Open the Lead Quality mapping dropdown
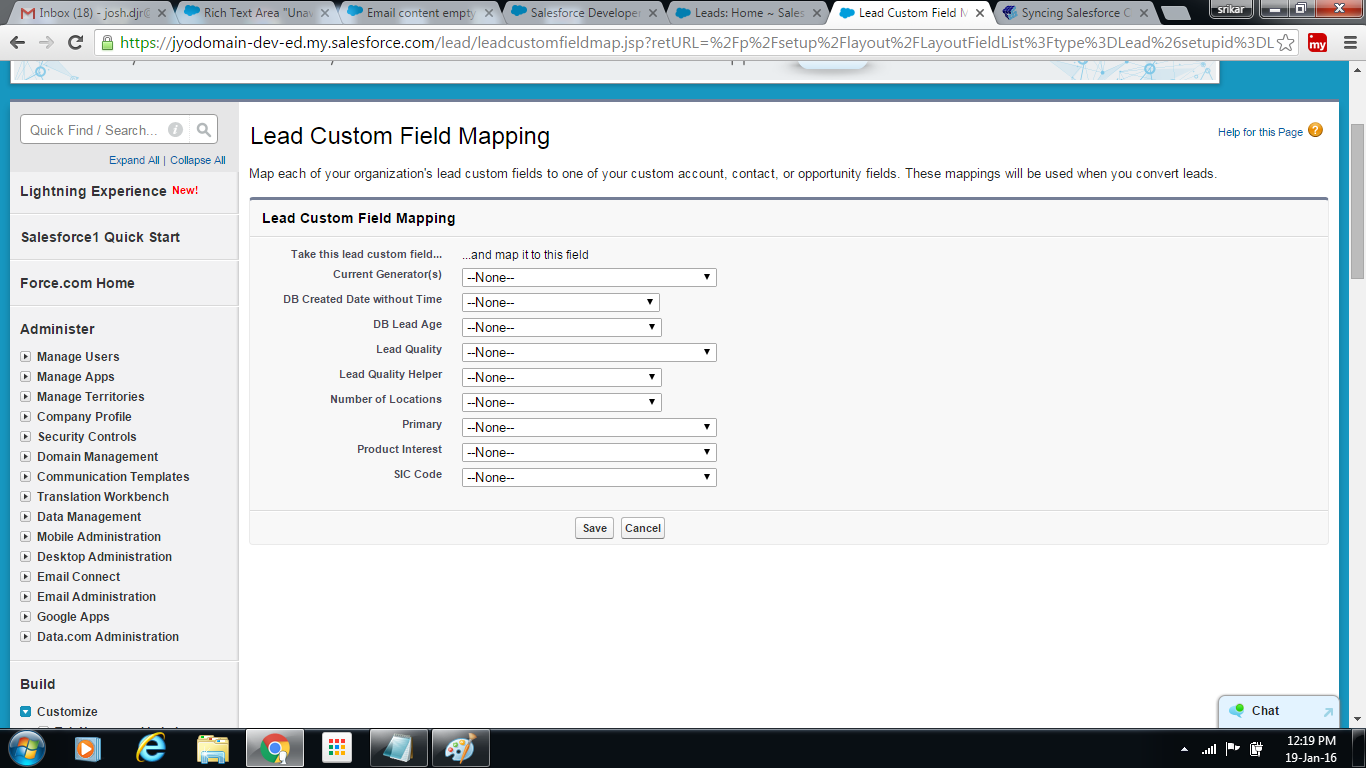The image size is (1366, 768). tap(589, 352)
